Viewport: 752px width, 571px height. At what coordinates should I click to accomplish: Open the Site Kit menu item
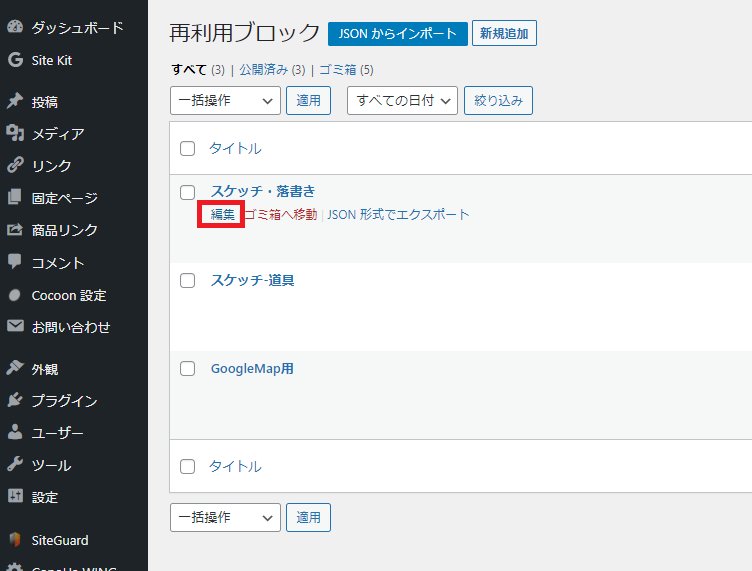click(52, 60)
